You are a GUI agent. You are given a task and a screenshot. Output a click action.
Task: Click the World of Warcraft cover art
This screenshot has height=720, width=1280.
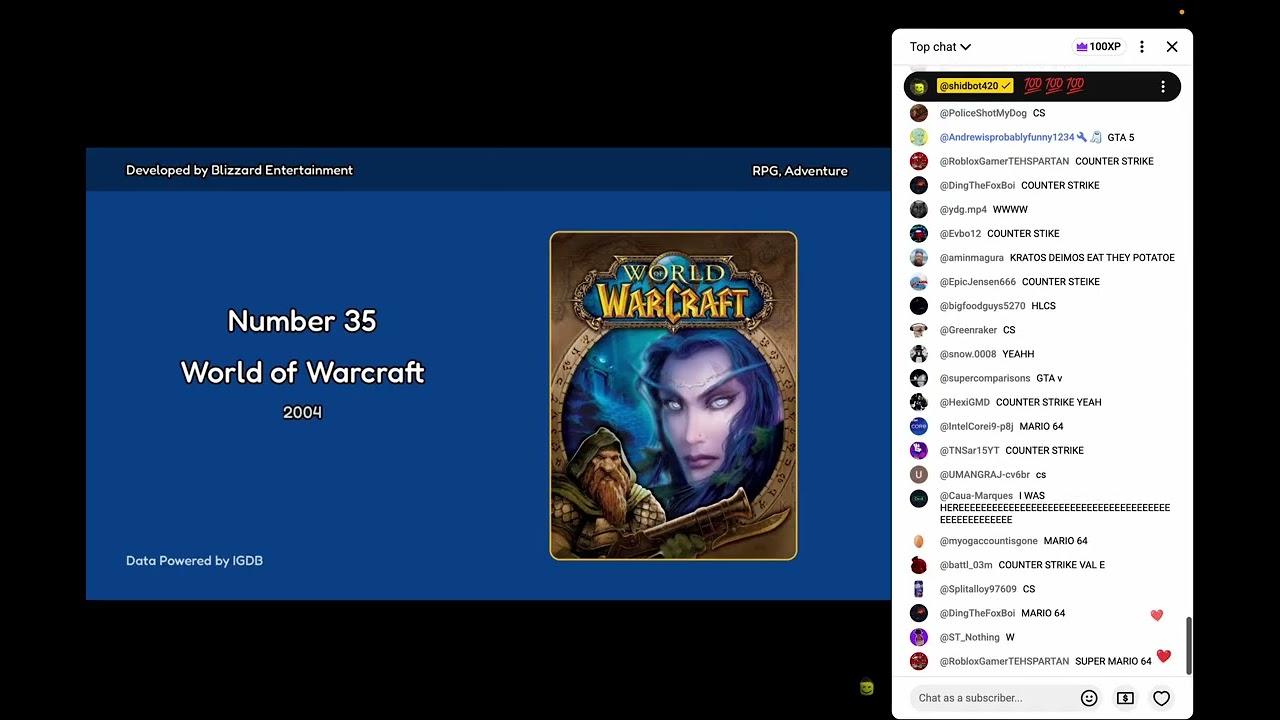pos(673,396)
